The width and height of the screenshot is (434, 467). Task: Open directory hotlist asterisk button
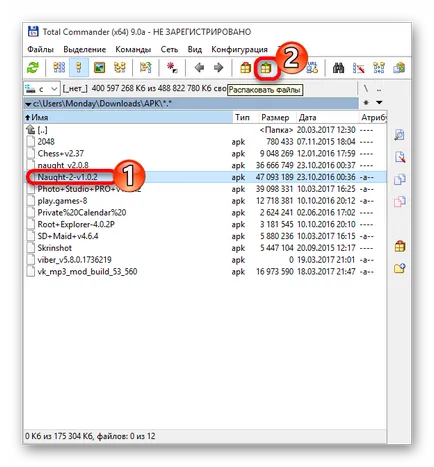click(x=366, y=102)
